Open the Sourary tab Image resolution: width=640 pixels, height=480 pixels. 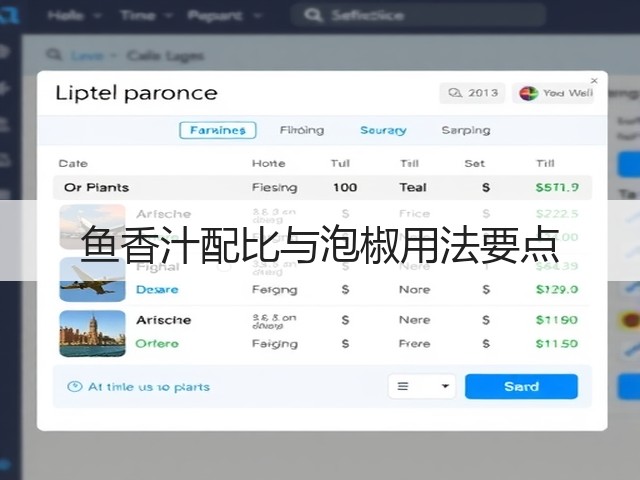click(383, 130)
